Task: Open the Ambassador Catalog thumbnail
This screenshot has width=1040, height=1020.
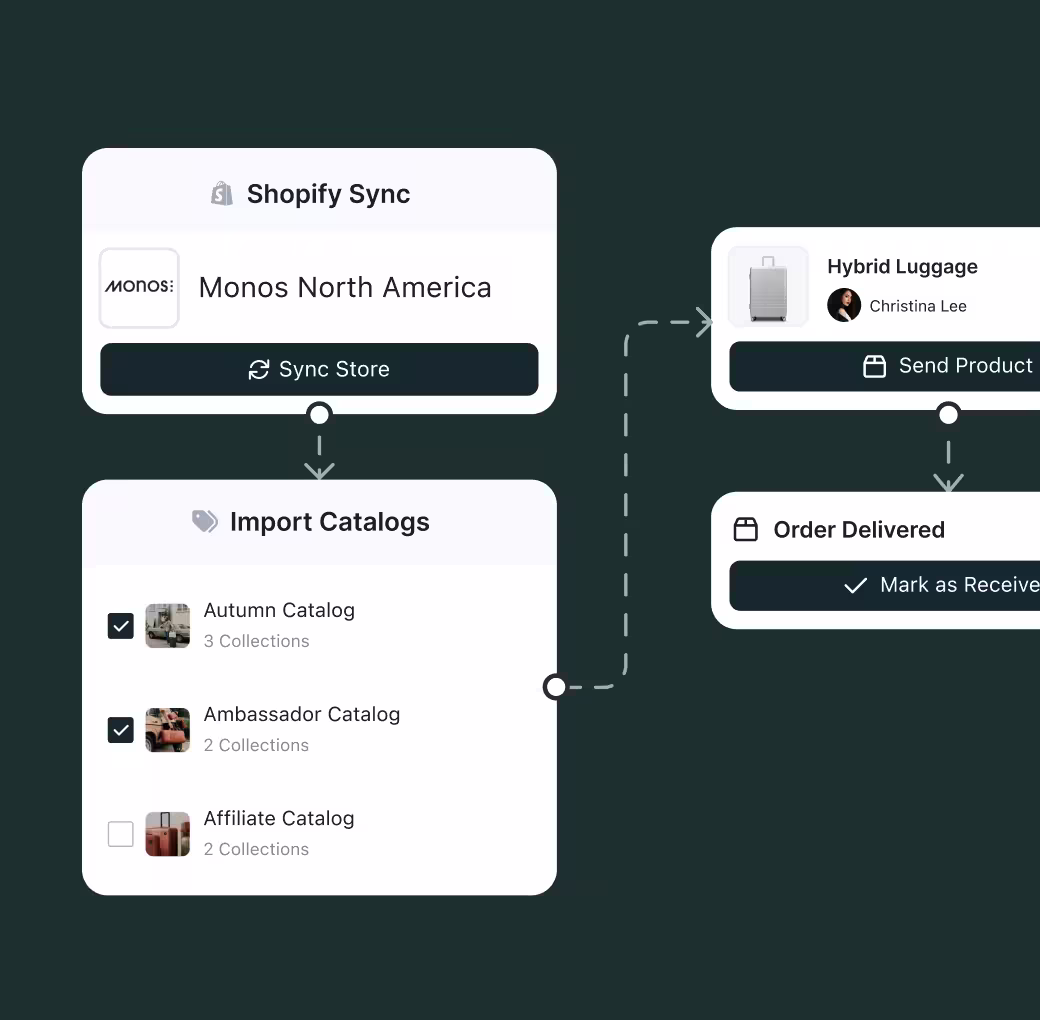Action: pos(168,730)
